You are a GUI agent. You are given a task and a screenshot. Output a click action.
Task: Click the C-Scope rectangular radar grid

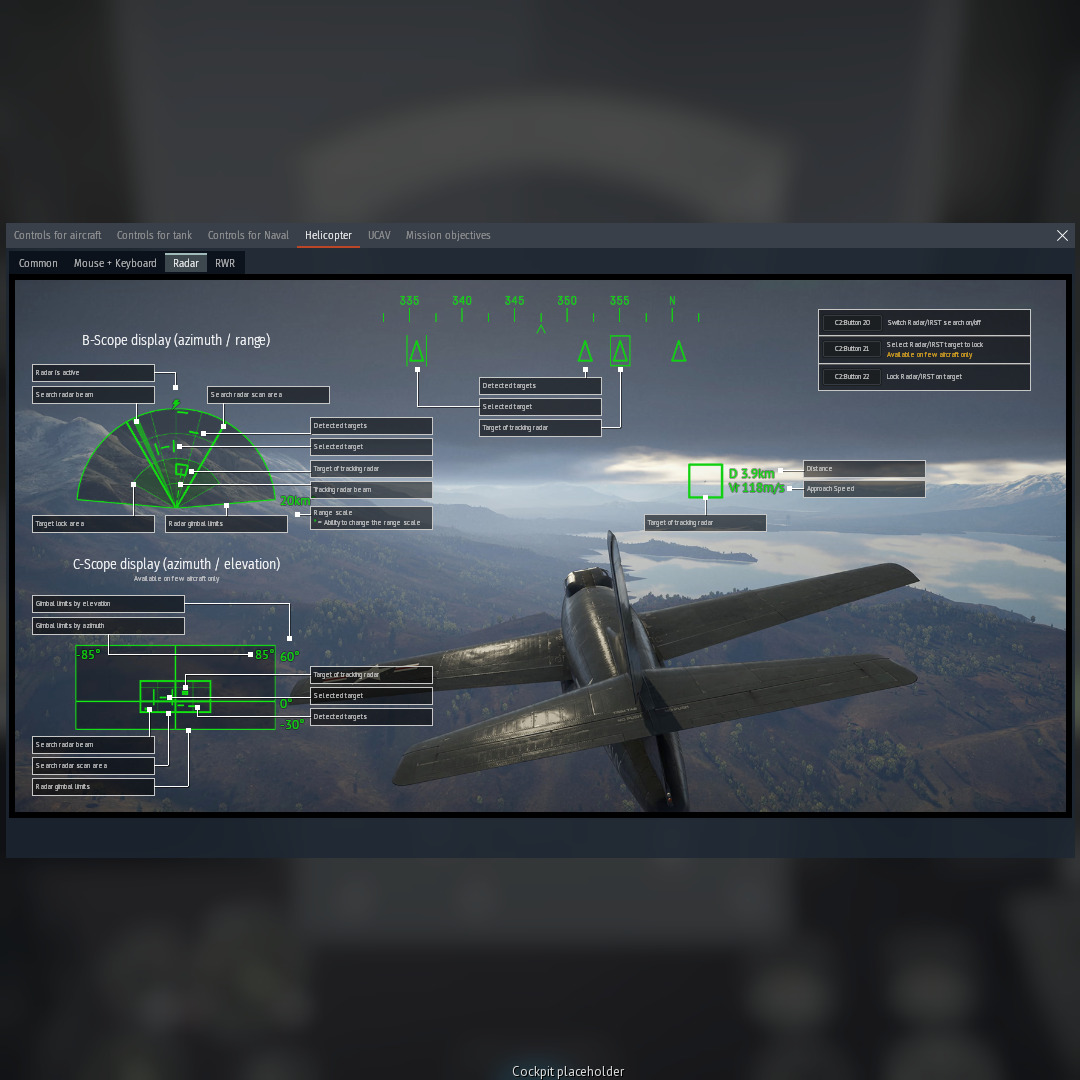(x=175, y=688)
